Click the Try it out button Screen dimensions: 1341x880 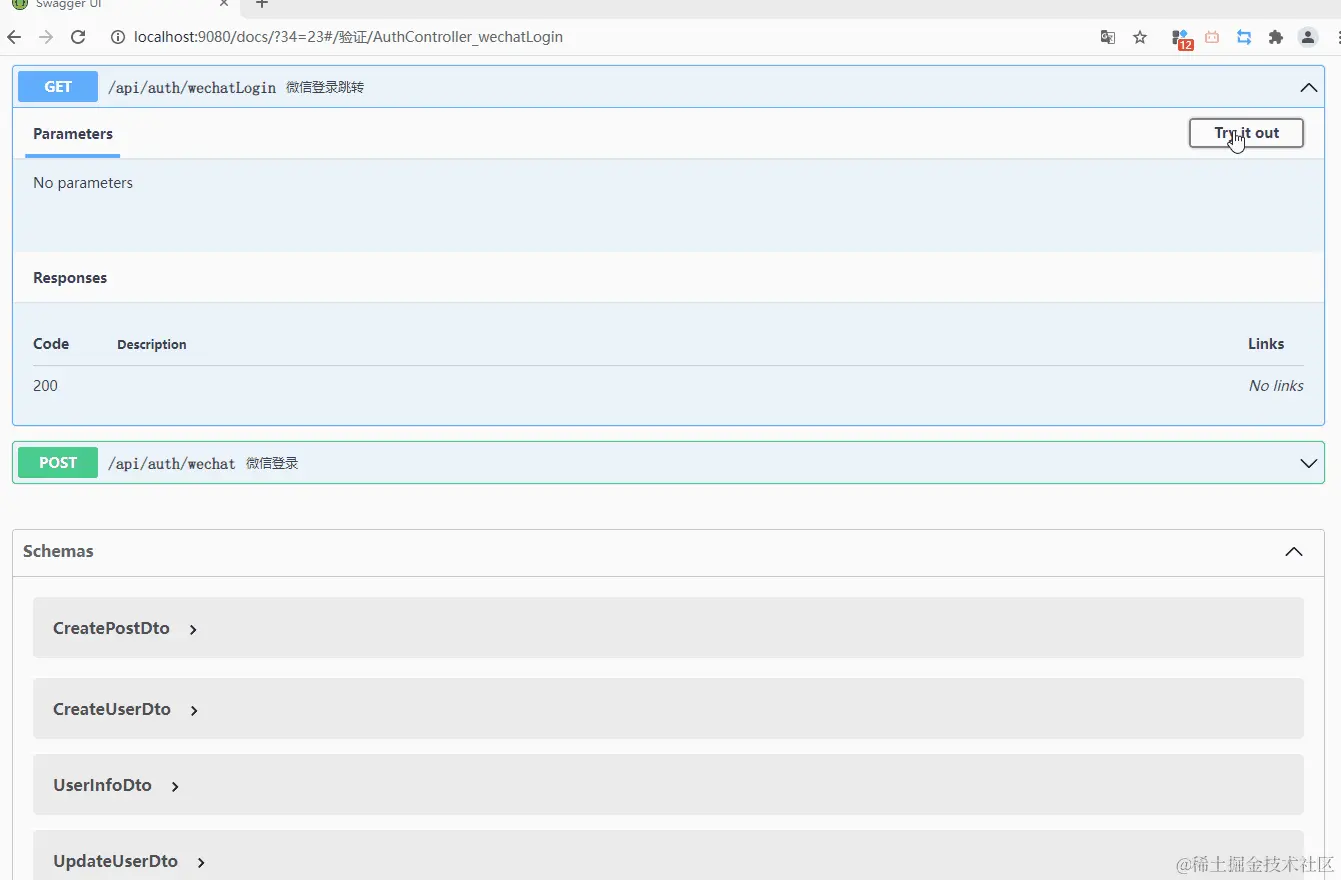[1246, 133]
